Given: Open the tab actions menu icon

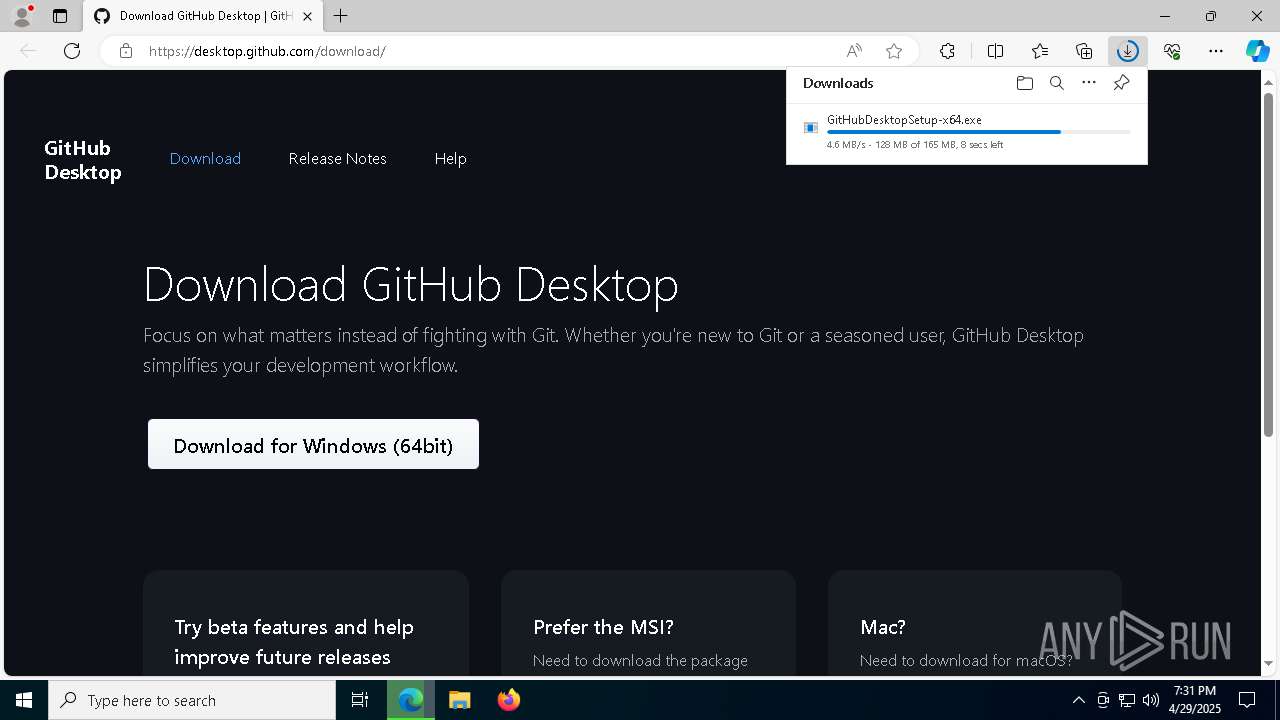Looking at the screenshot, I should tap(60, 16).
